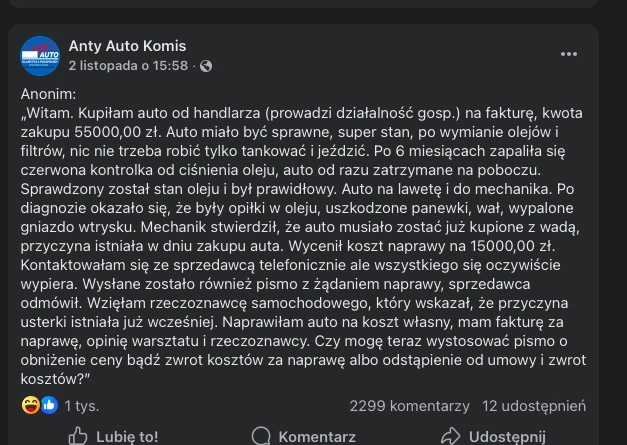The height and width of the screenshot is (445, 627).
Task: Click the globe public audience icon
Action: tap(206, 66)
